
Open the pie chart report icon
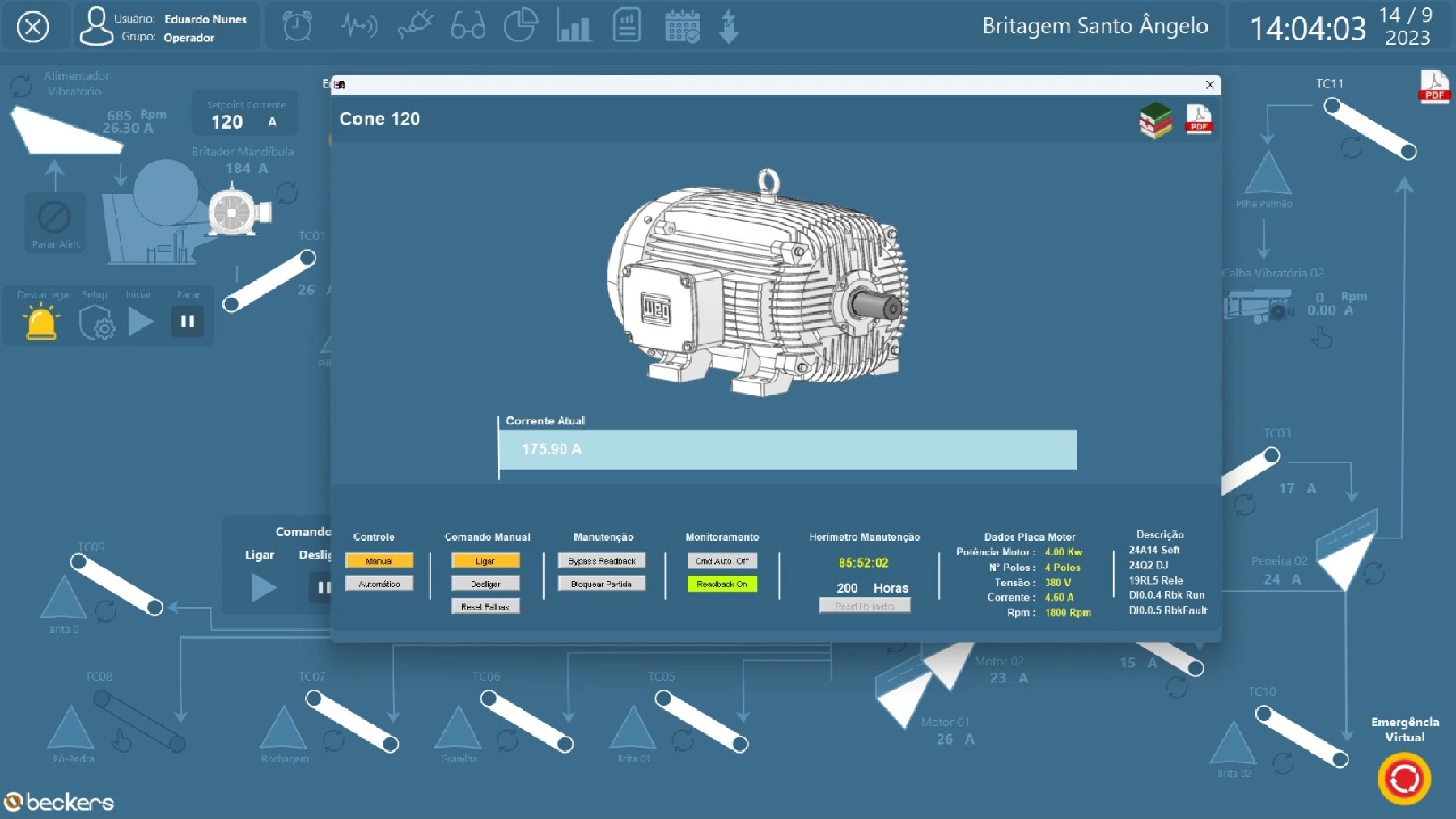click(521, 25)
